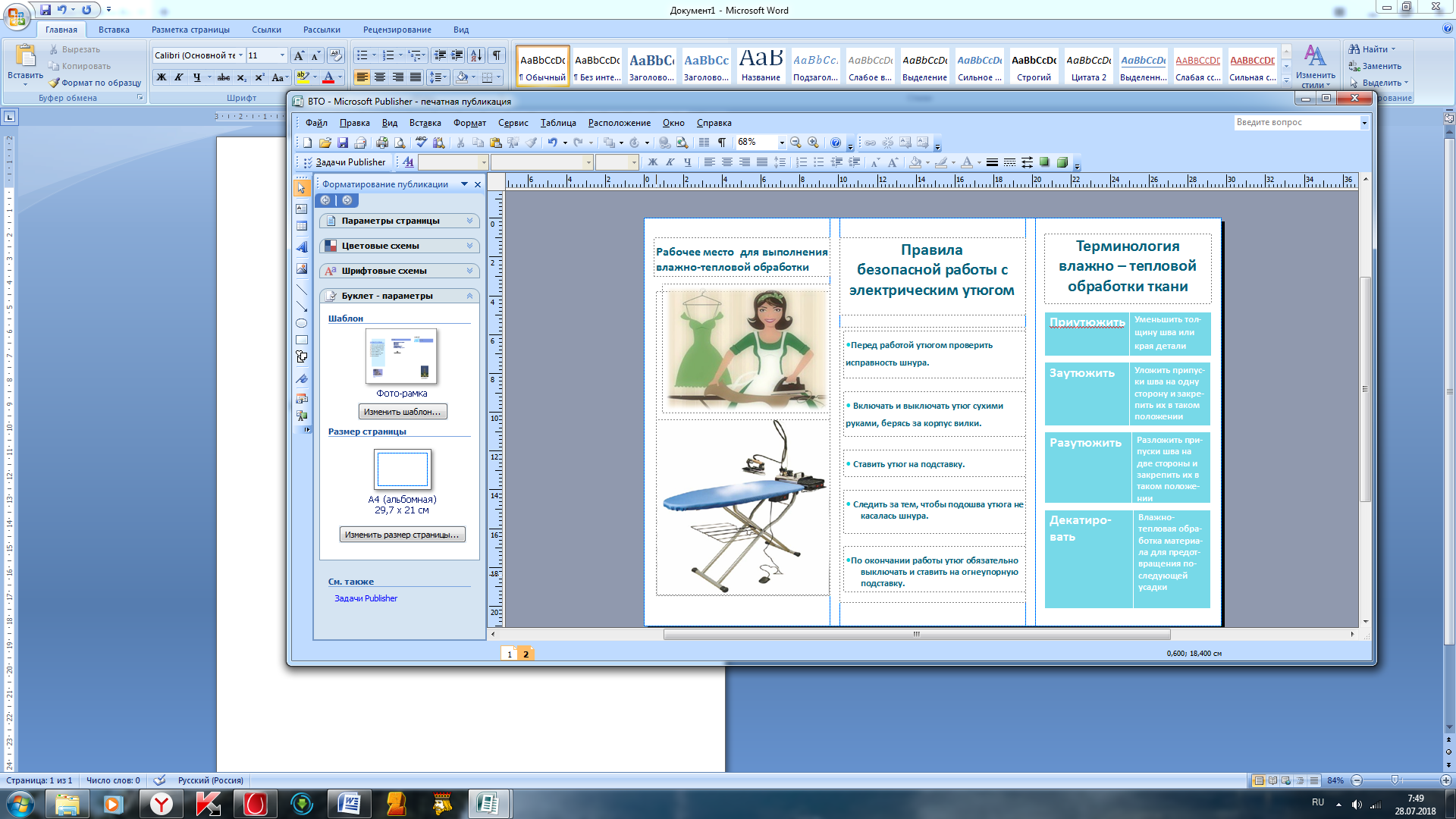The image size is (1456, 819).
Task: Click Найти in Word ribbon
Action: [1372, 49]
